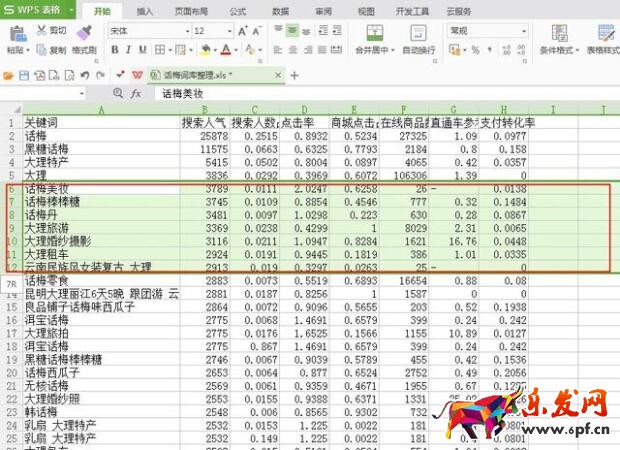Toggle Underline formatting
Screen dimensions: 620x450
[143, 50]
